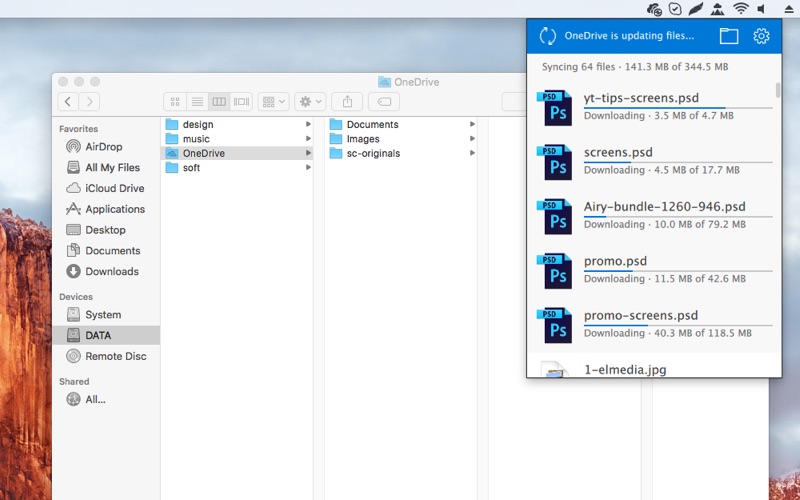The image size is (800, 500).
Task: Expand arrow next to Images folder
Action: pos(472,138)
